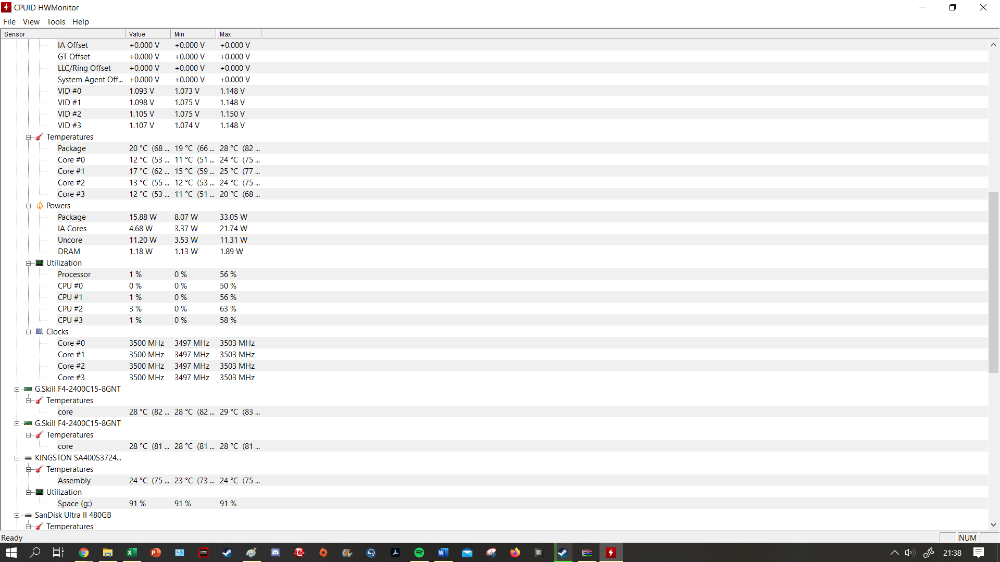Select the Processor utilization row
Image resolution: width=1000 pixels, height=562 pixels.
point(494,274)
